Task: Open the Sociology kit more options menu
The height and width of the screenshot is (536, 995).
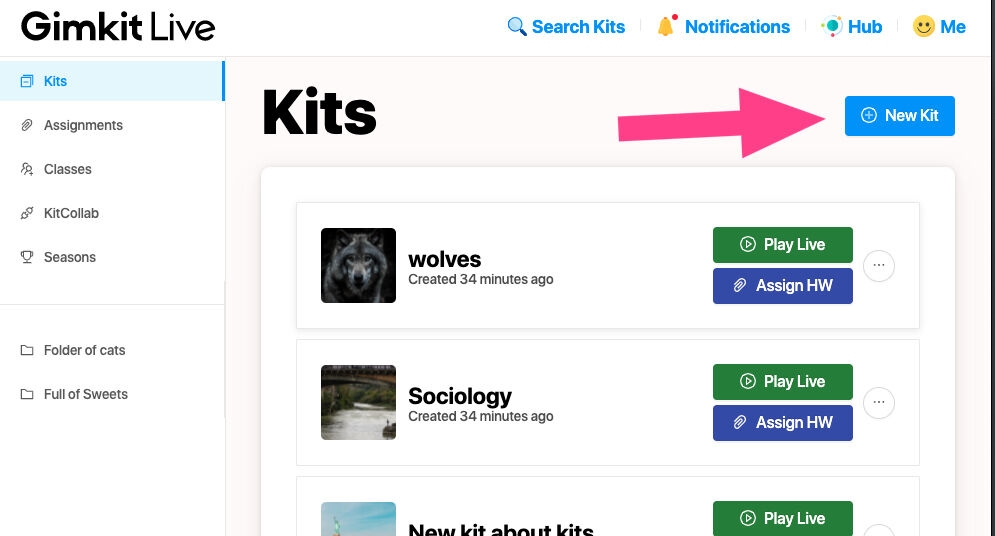Action: tap(879, 403)
